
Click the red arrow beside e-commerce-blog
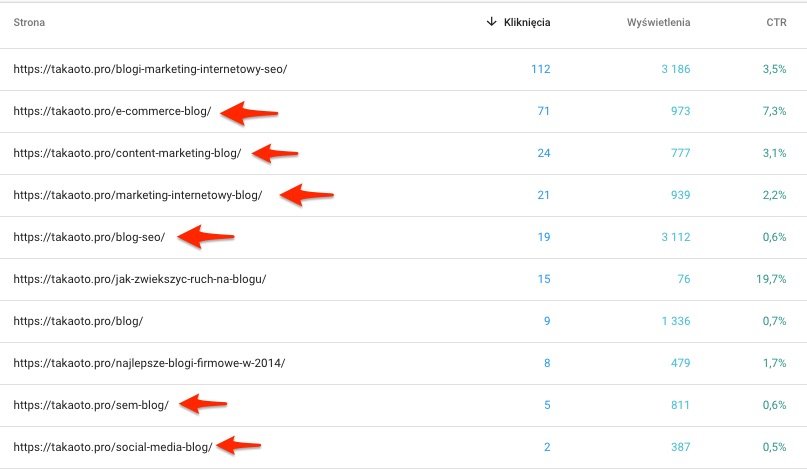coord(249,113)
